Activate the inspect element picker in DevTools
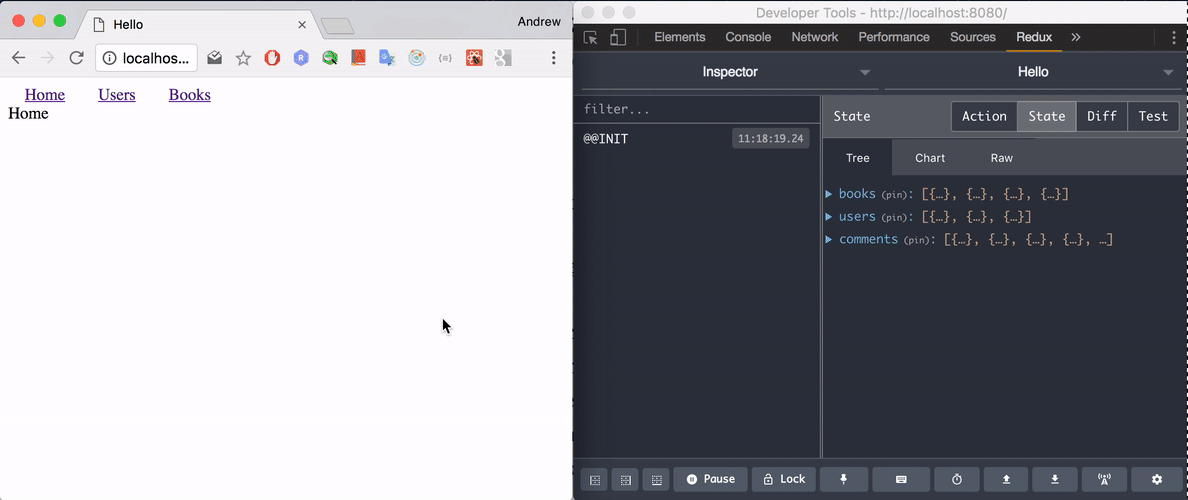Image resolution: width=1188 pixels, height=500 pixels. point(591,37)
